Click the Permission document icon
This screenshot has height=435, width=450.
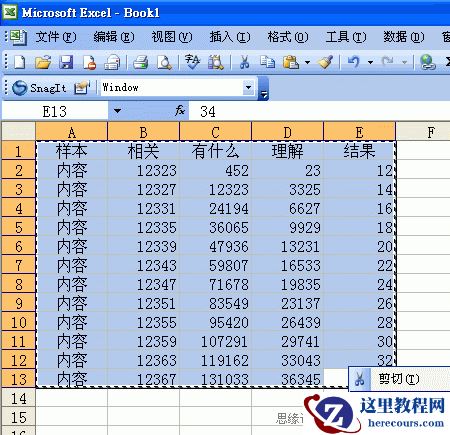(89, 62)
